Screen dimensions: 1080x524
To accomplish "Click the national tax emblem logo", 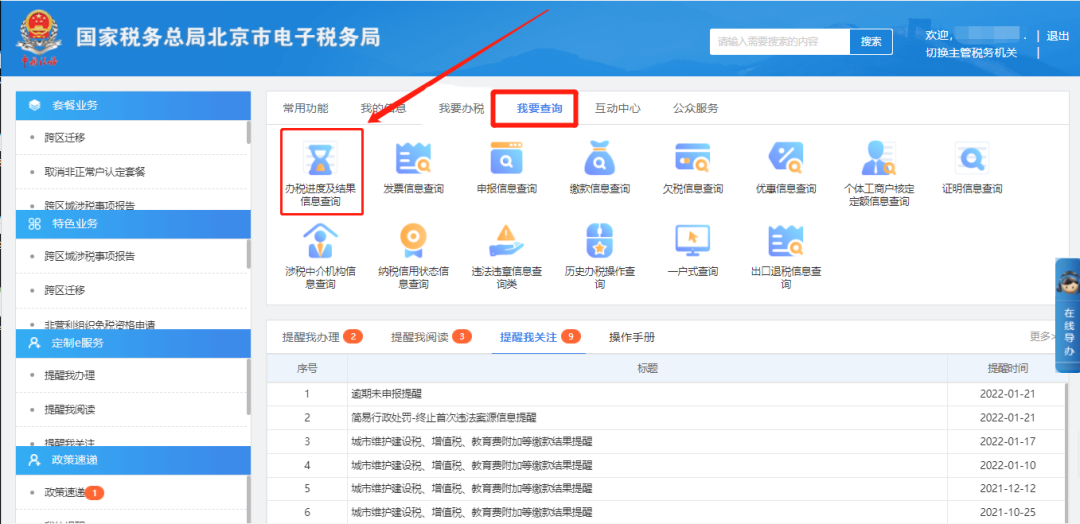I will tap(39, 38).
